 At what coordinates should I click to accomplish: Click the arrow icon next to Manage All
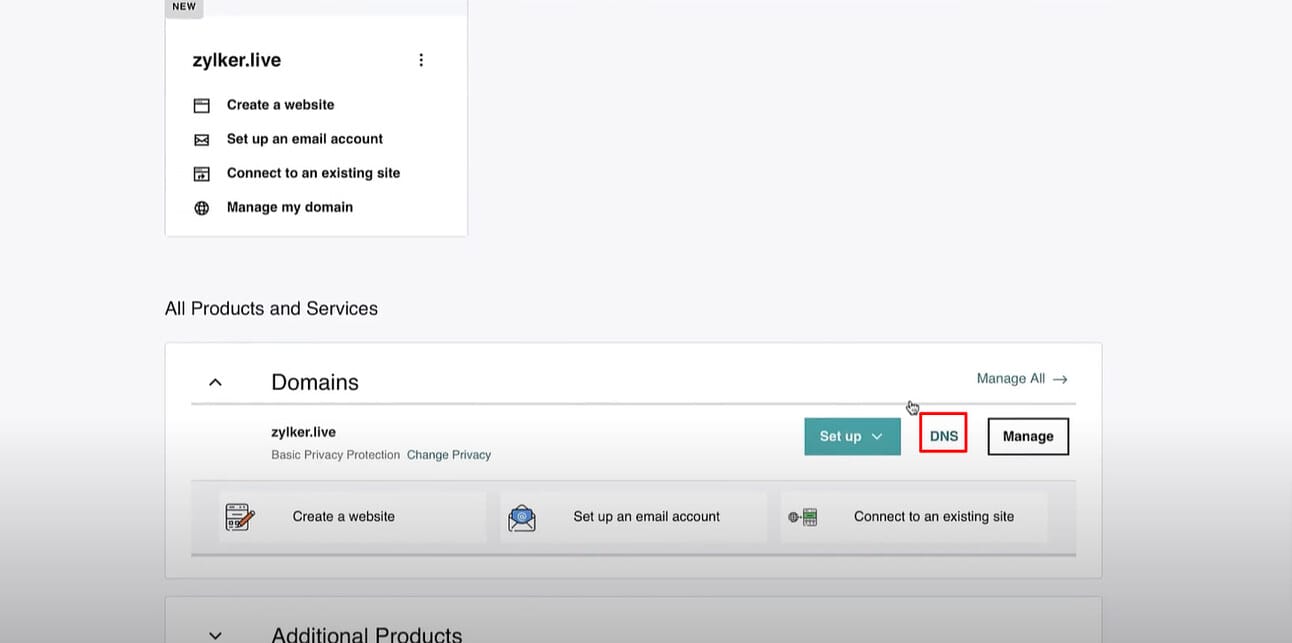(1061, 379)
